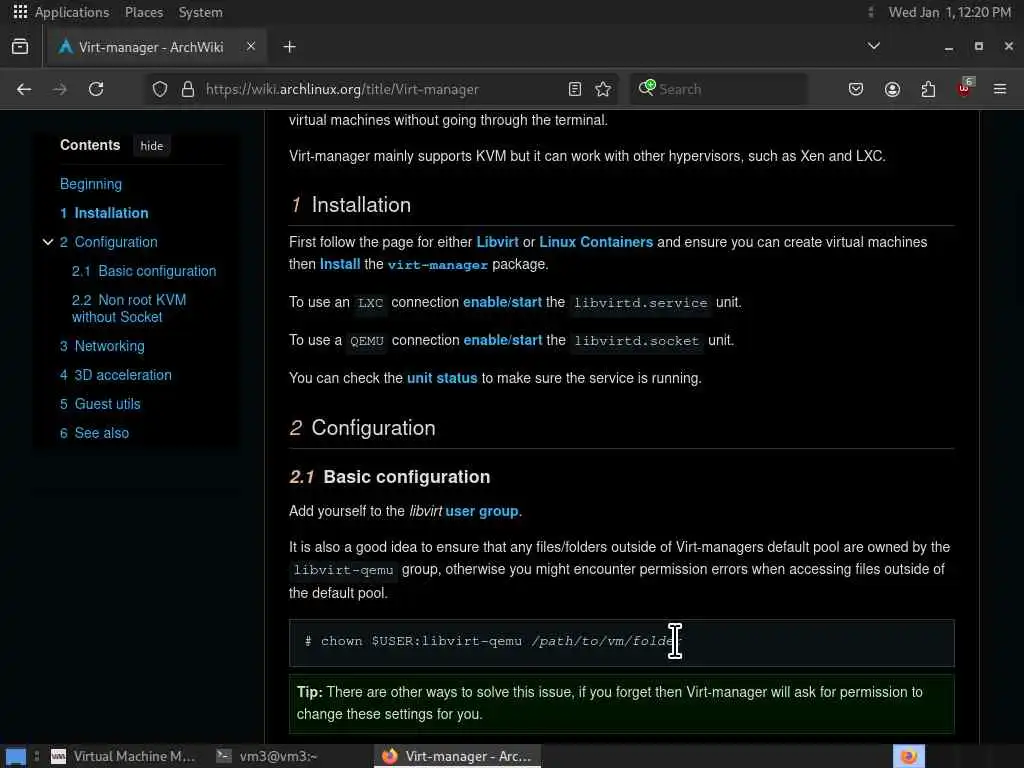
Task: Open the System menu
Action: (x=200, y=12)
